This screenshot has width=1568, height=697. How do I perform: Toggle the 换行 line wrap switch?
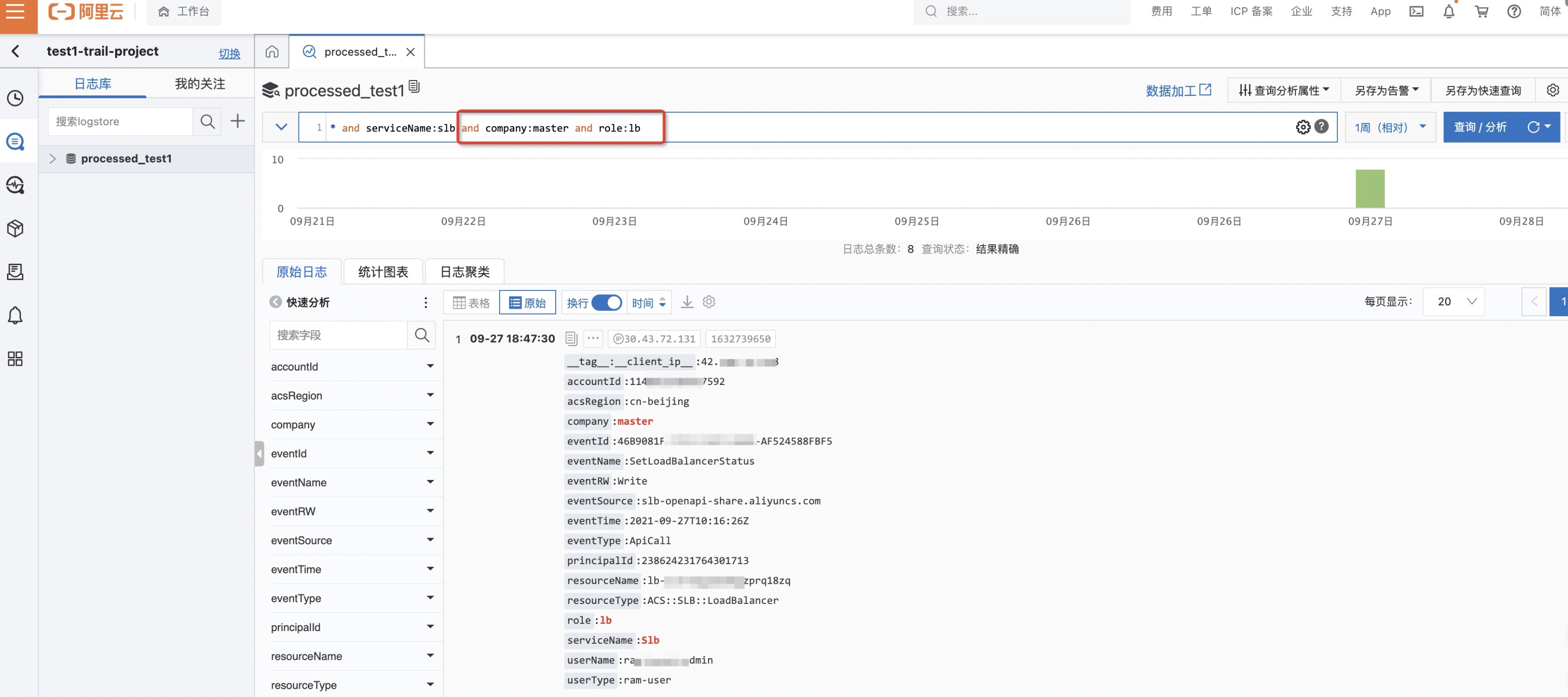[x=606, y=303]
